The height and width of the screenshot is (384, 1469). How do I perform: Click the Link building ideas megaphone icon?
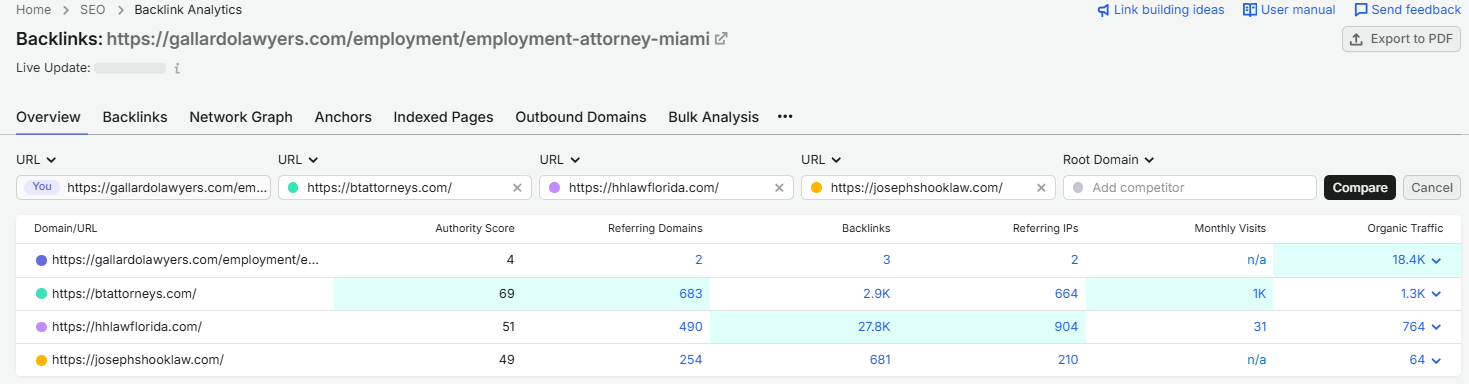click(1103, 10)
